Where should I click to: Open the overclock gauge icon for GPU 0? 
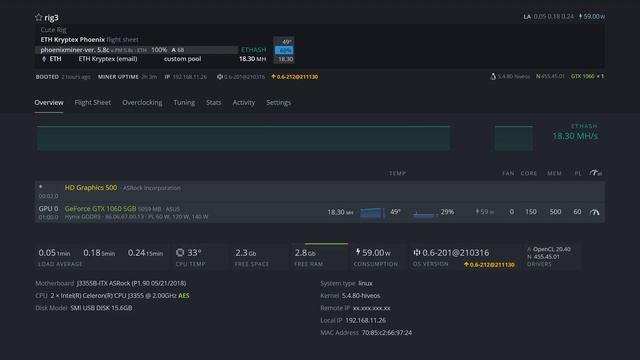(x=595, y=212)
